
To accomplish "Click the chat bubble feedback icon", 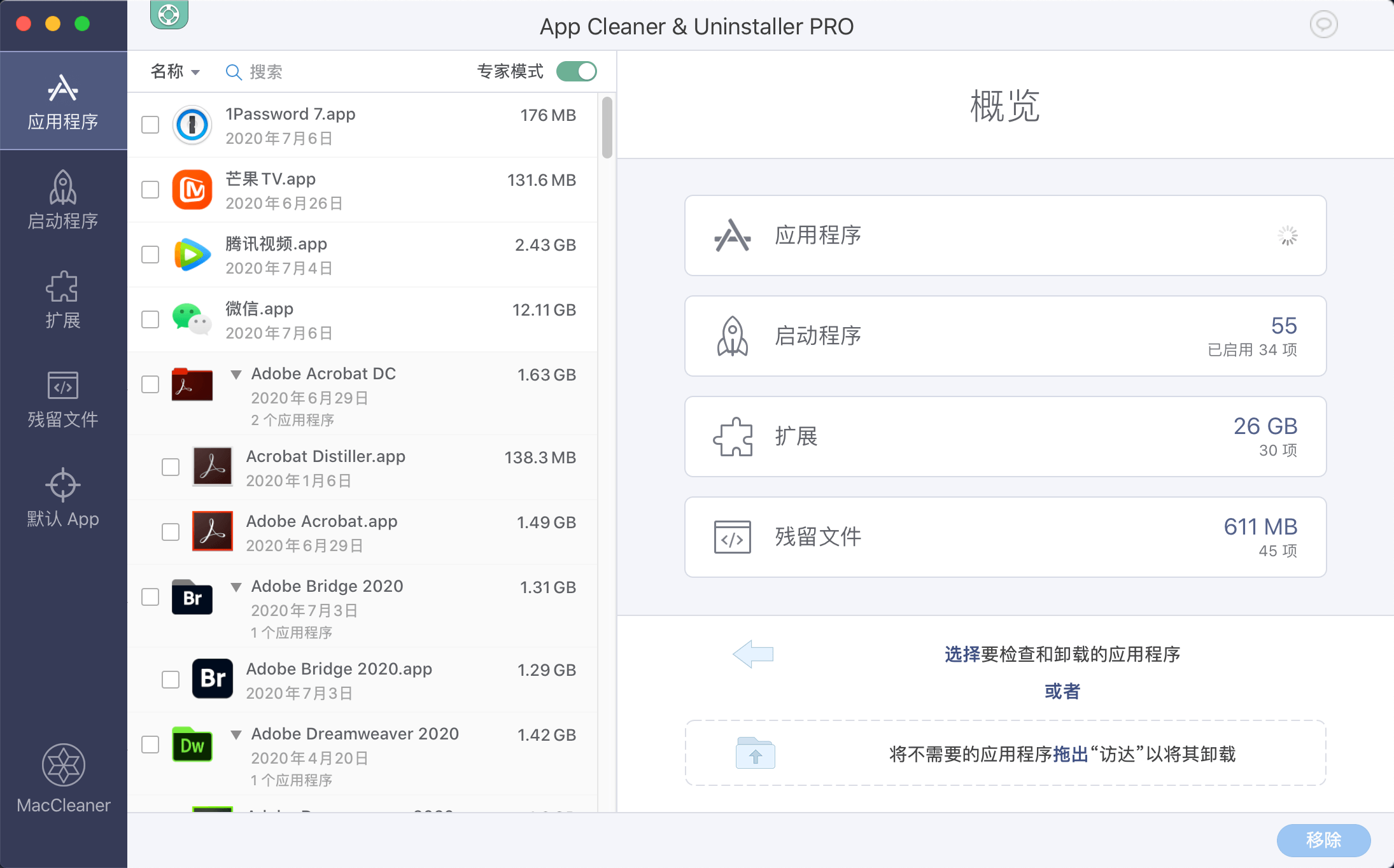I will click(x=1323, y=25).
